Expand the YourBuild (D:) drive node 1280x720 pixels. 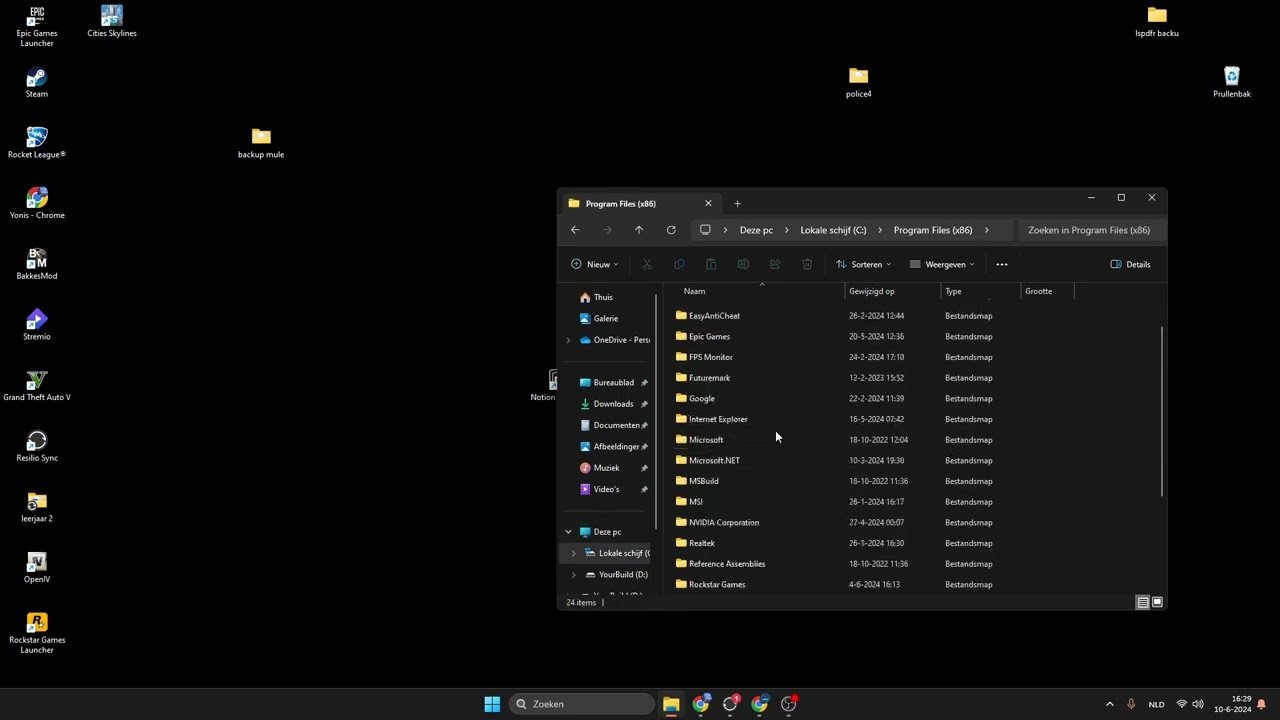coord(573,575)
